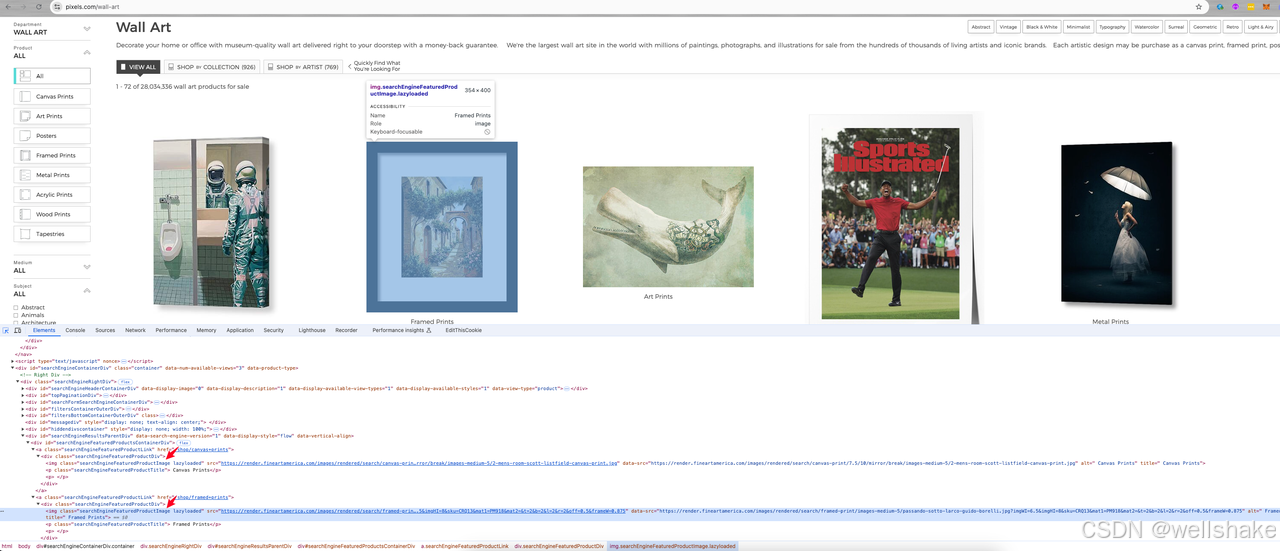Open the Sources tab in DevTools
This screenshot has height=551, width=1280.
coord(105,330)
